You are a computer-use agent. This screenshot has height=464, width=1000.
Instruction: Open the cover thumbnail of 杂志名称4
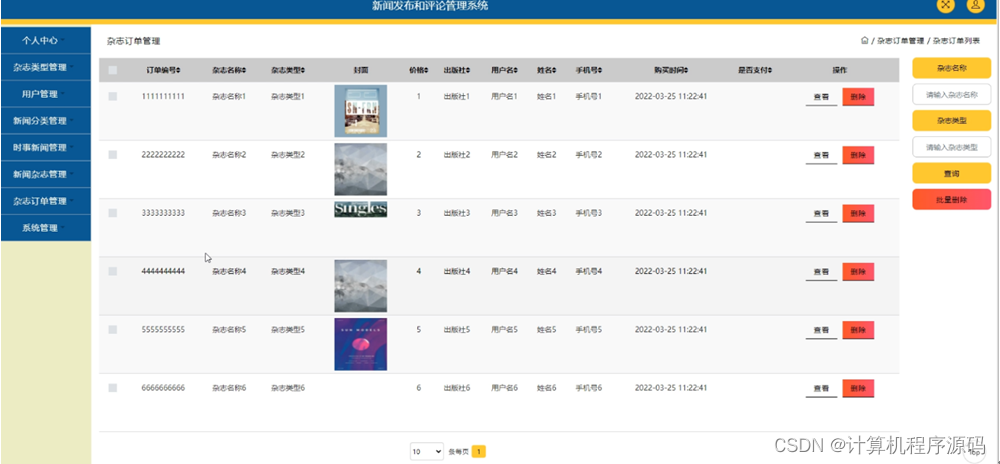click(360, 286)
